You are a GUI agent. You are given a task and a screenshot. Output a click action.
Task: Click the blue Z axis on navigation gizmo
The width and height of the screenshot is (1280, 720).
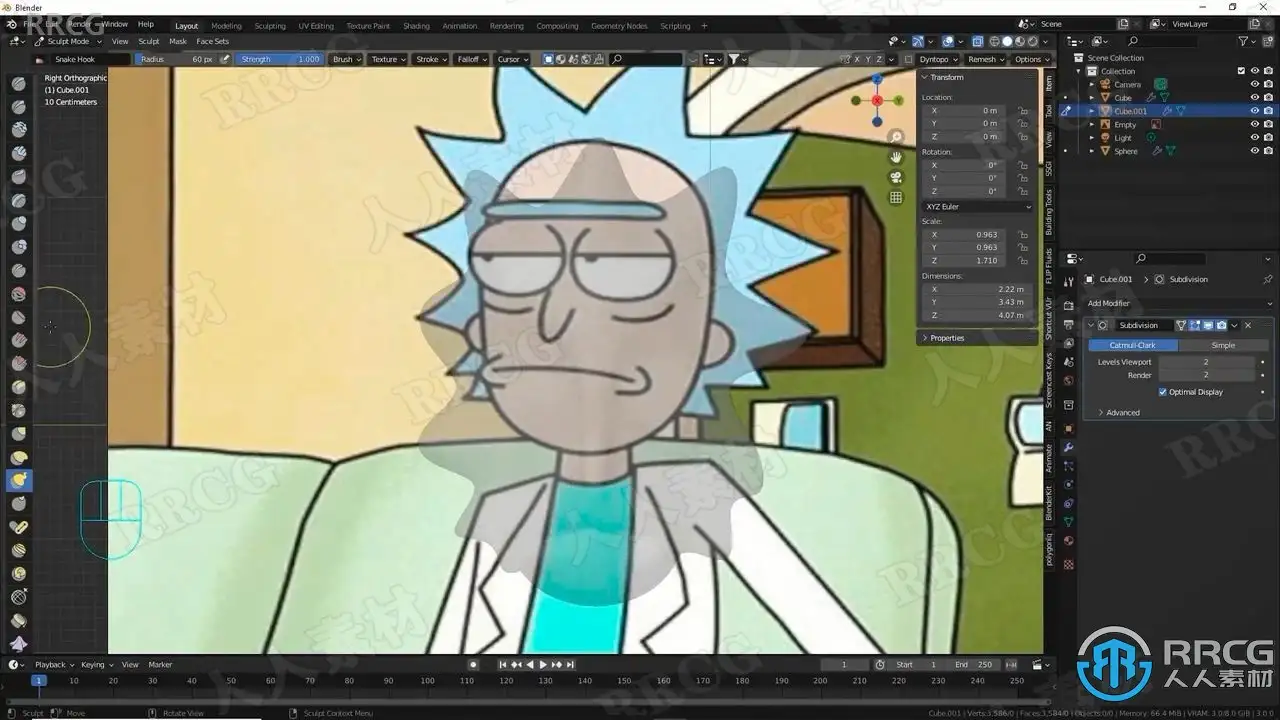click(x=877, y=78)
